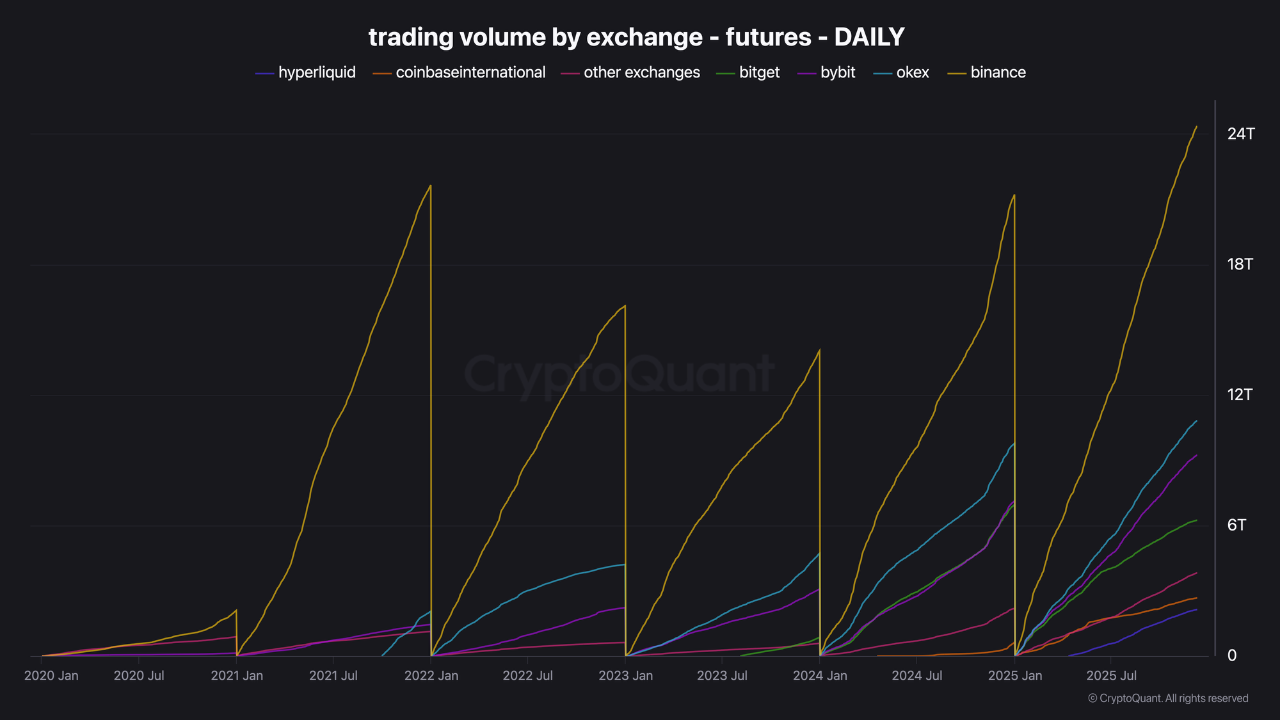The height and width of the screenshot is (720, 1280).
Task: Toggle the hyperliquid series in legend
Action: (316, 72)
